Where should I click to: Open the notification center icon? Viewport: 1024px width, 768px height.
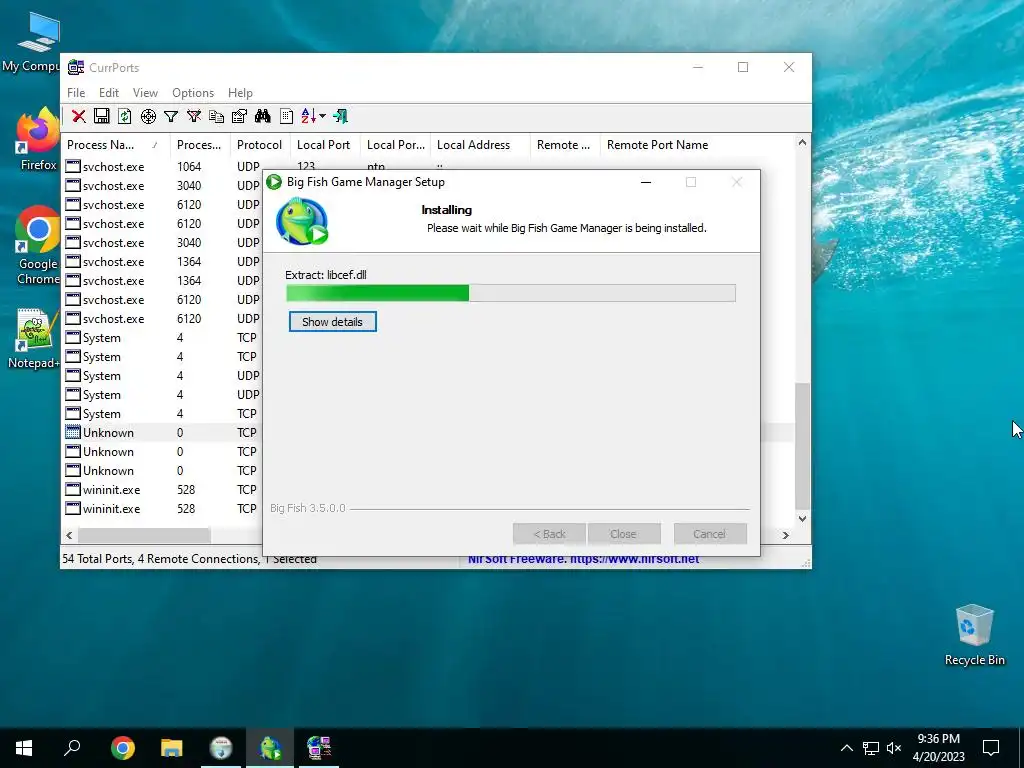(x=991, y=748)
